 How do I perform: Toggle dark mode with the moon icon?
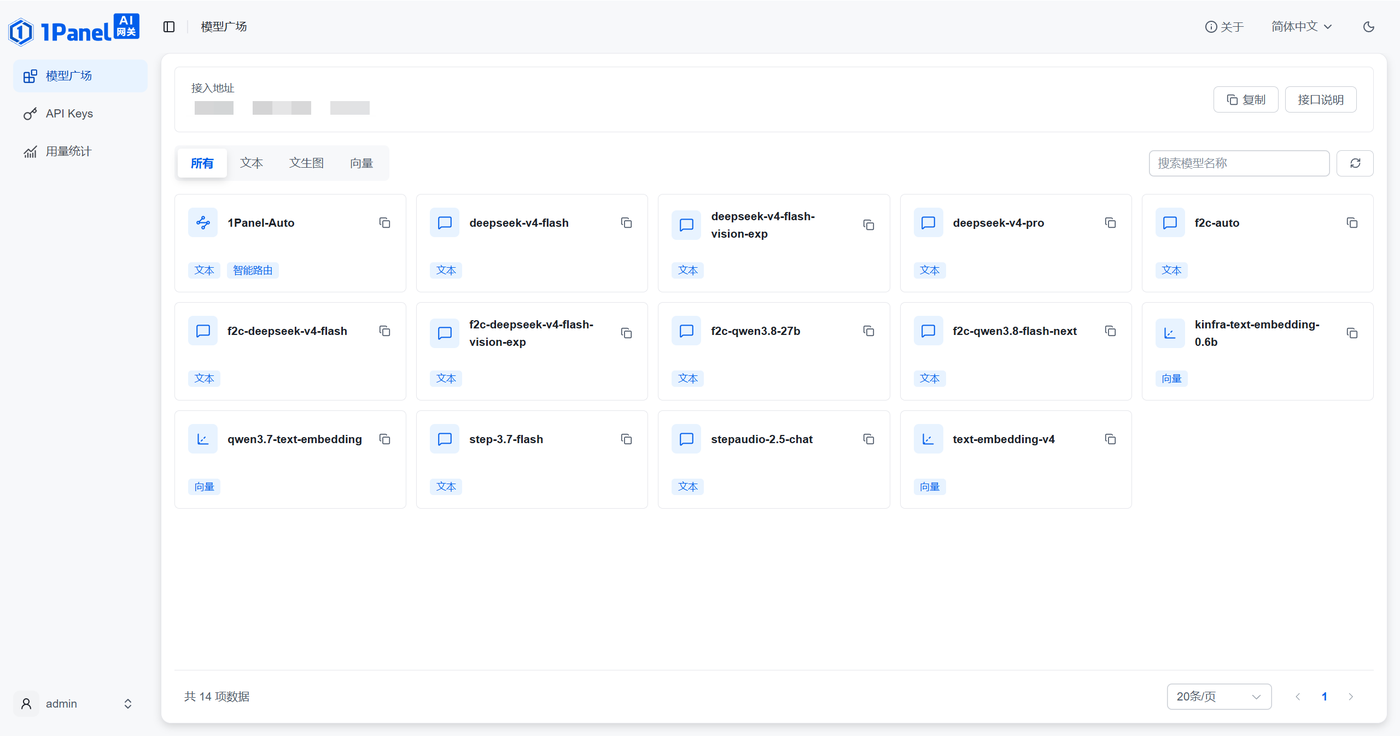(x=1369, y=27)
